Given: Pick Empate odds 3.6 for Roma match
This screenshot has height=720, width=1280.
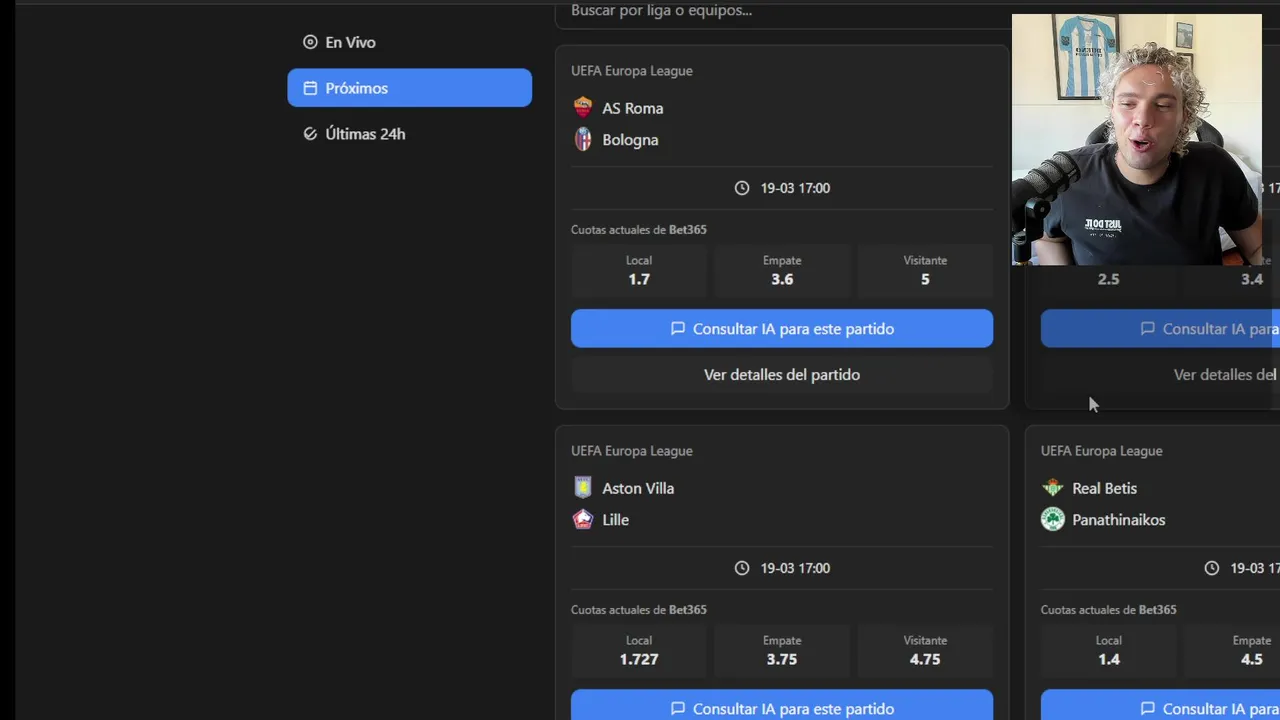Looking at the screenshot, I should [x=782, y=271].
